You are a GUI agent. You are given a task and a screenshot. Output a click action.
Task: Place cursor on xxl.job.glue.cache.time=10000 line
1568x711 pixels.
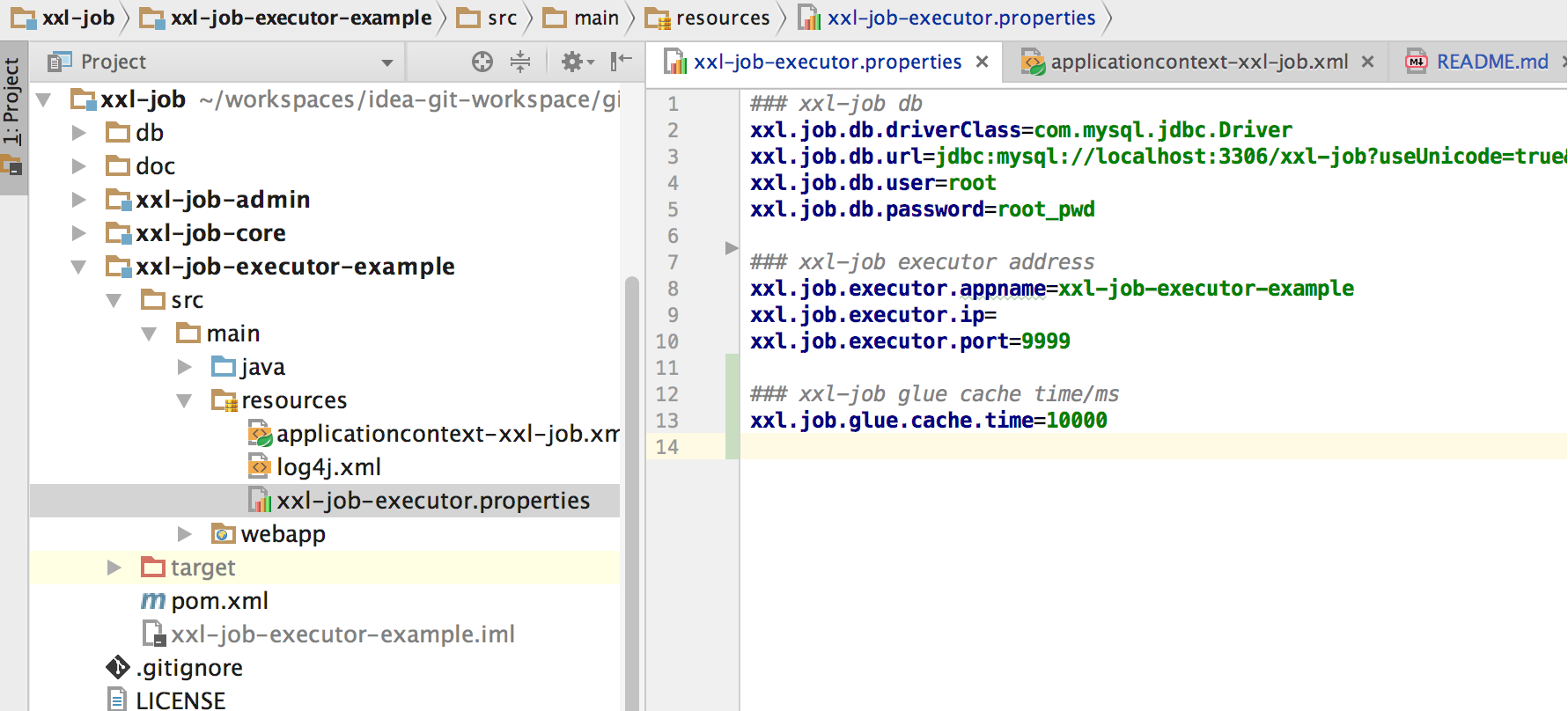click(928, 421)
